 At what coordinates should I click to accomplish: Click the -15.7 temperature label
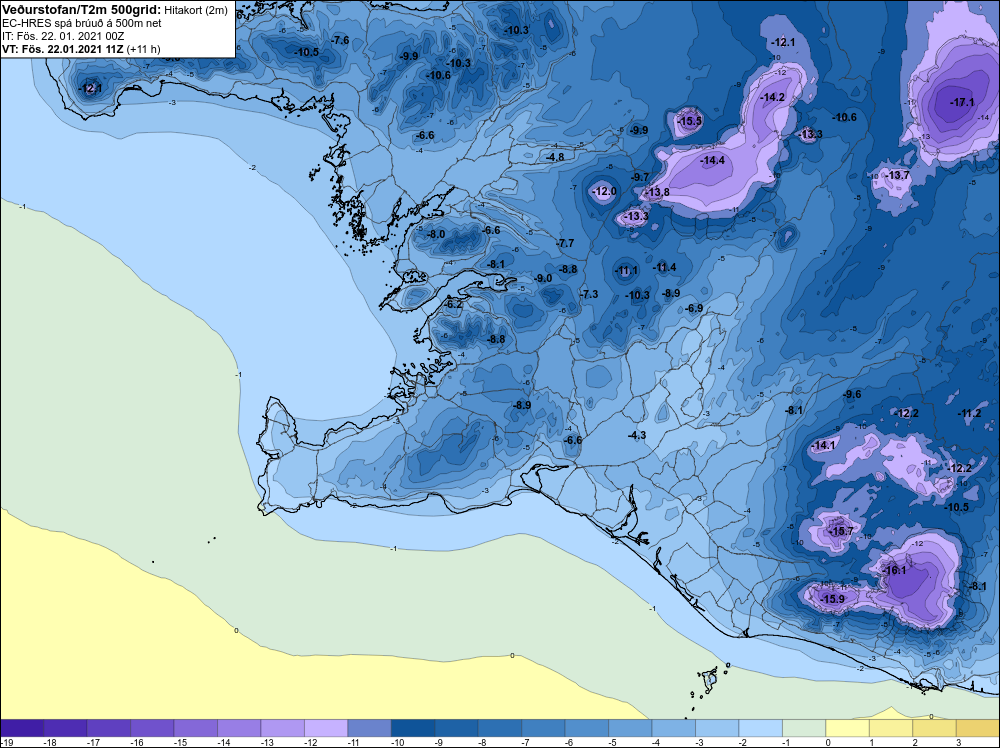[x=840, y=531]
